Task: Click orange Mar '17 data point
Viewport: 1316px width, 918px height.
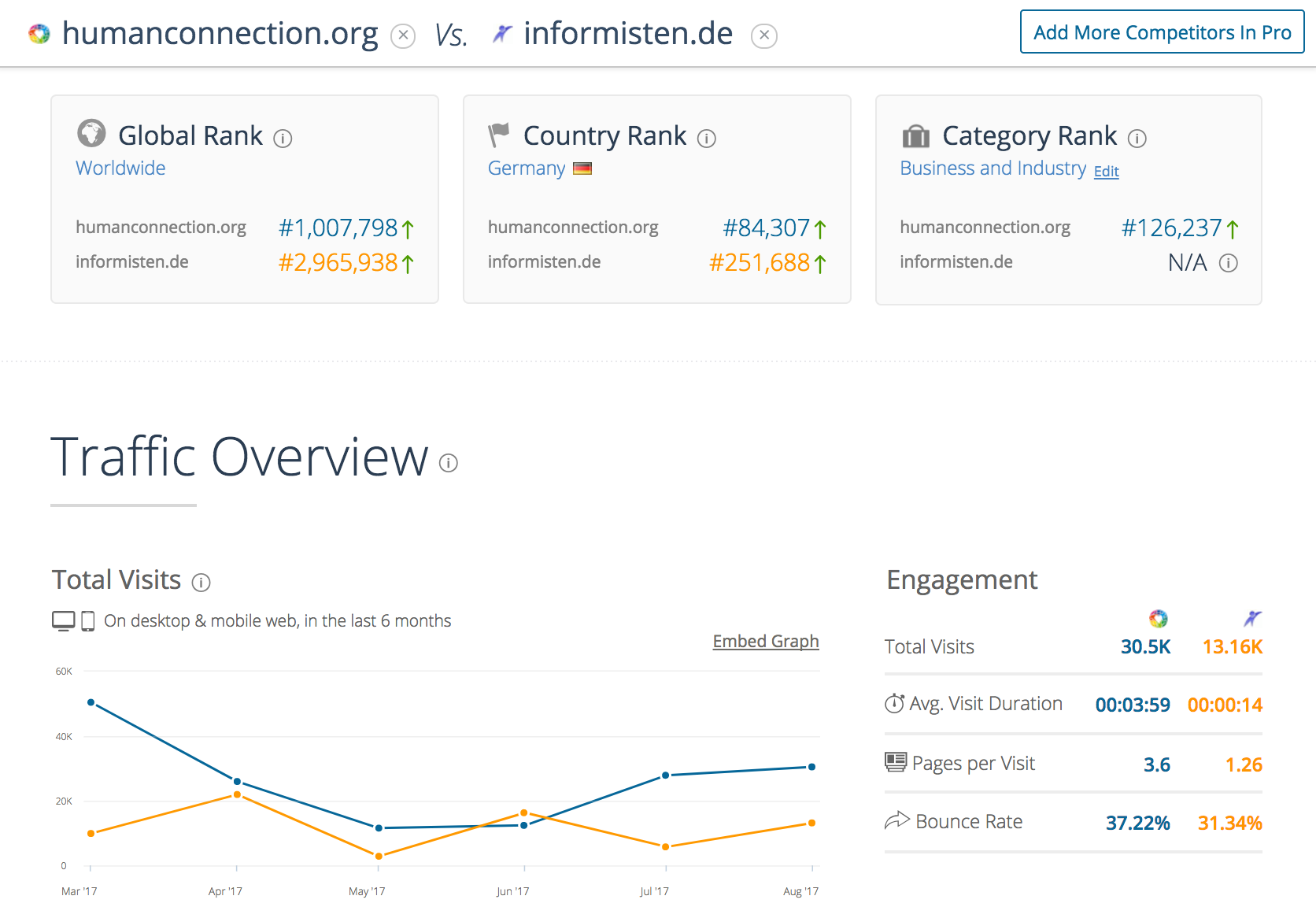Action: click(x=91, y=833)
